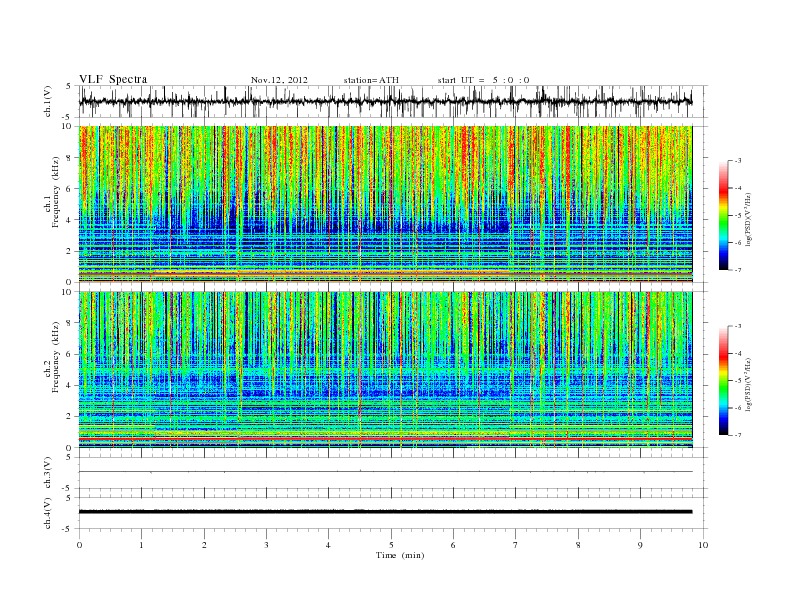
Task: Click the "Time (min)" axis label
Action: [x=400, y=555]
